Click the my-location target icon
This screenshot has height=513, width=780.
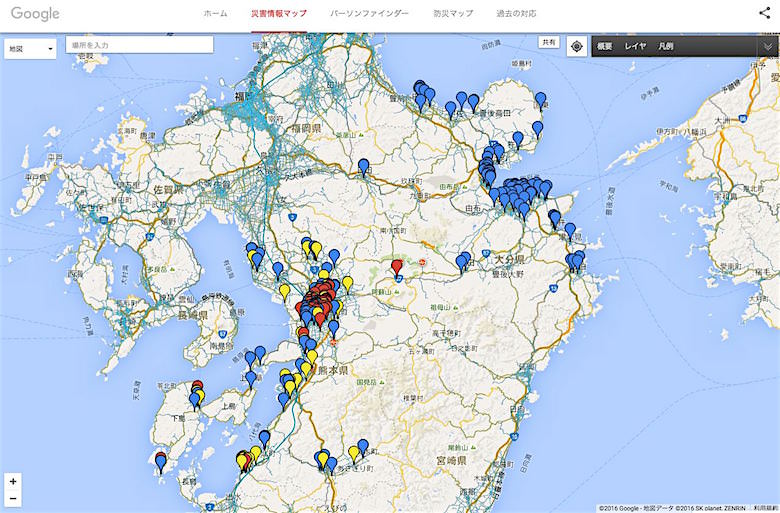pyautogui.click(x=576, y=46)
